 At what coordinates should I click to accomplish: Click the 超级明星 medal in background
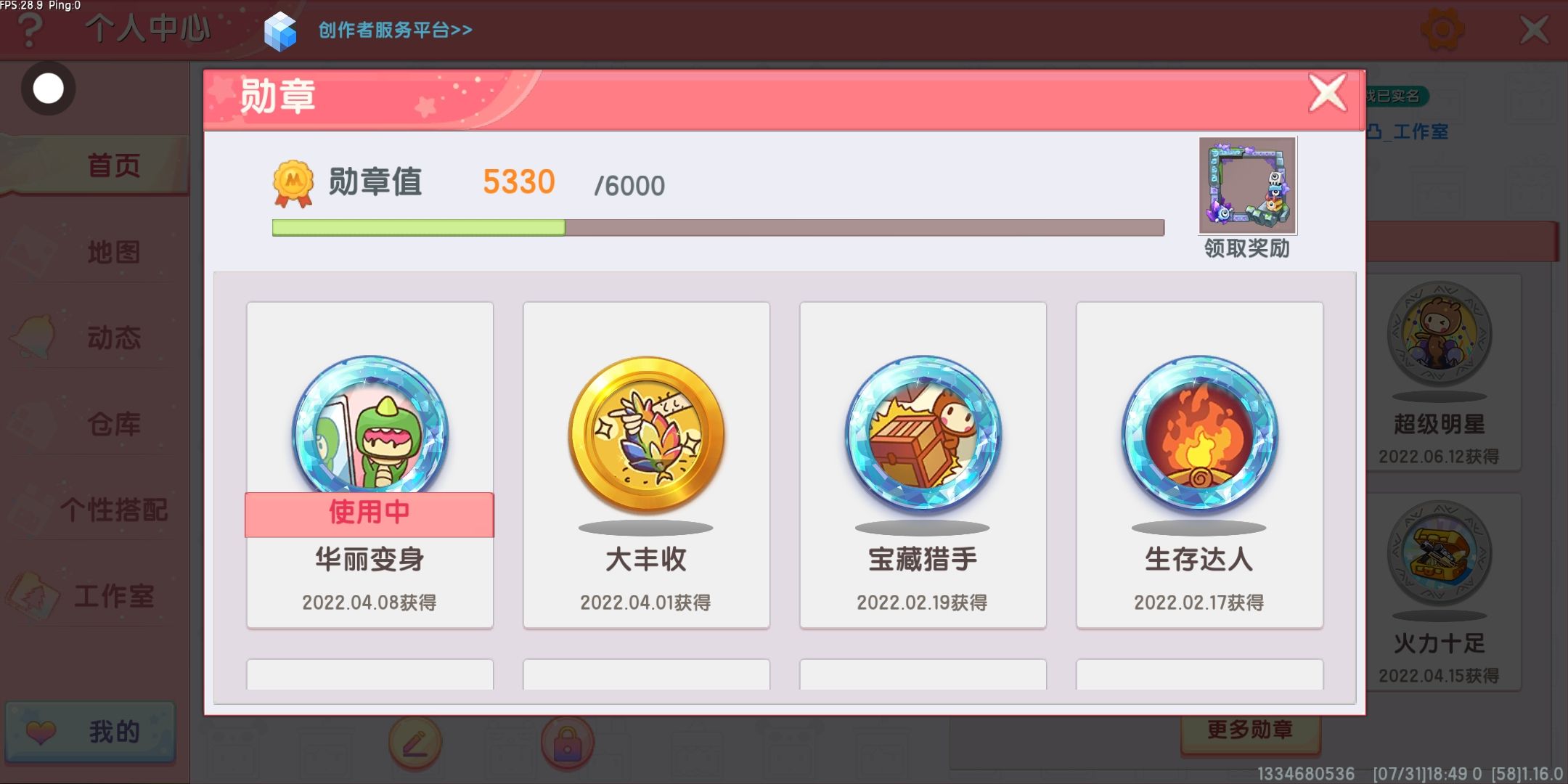point(1440,373)
